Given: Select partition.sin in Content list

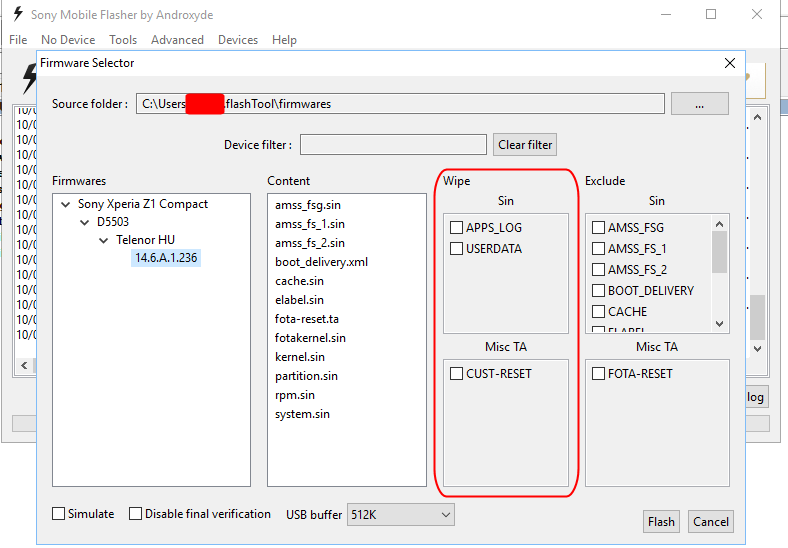Looking at the screenshot, I should tap(306, 376).
